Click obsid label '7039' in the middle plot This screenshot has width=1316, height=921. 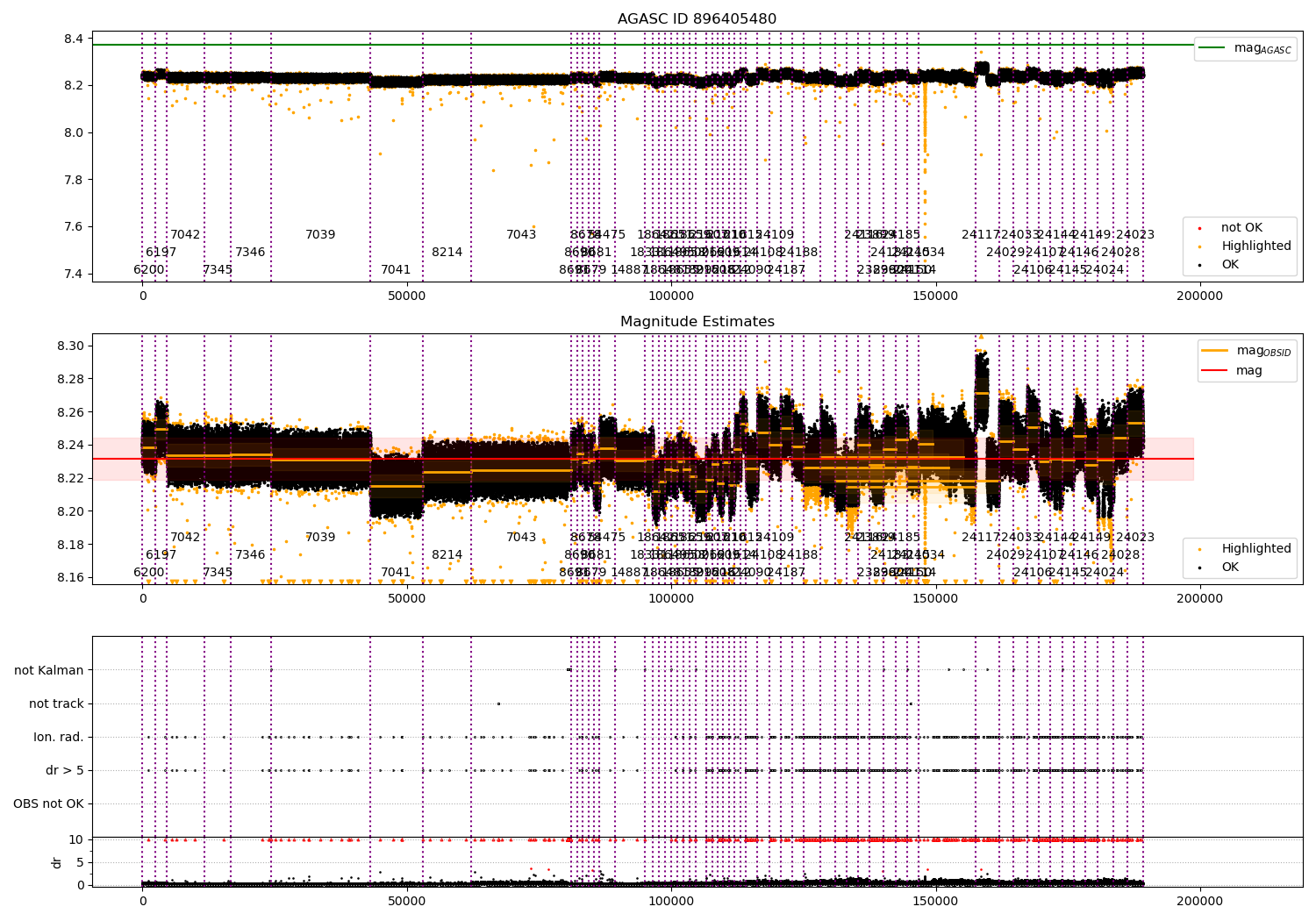click(320, 538)
